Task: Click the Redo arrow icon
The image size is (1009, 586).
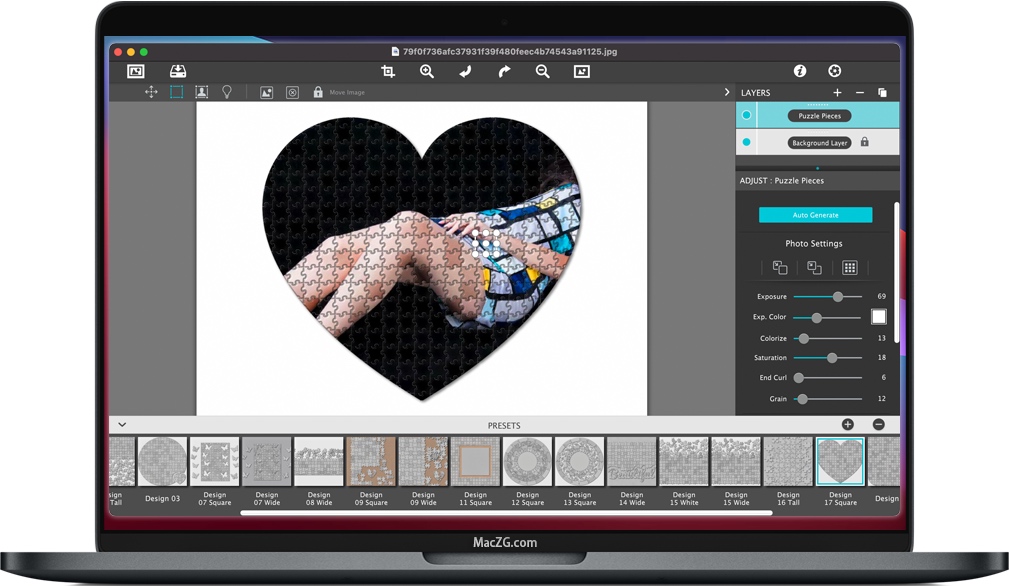Action: click(504, 71)
